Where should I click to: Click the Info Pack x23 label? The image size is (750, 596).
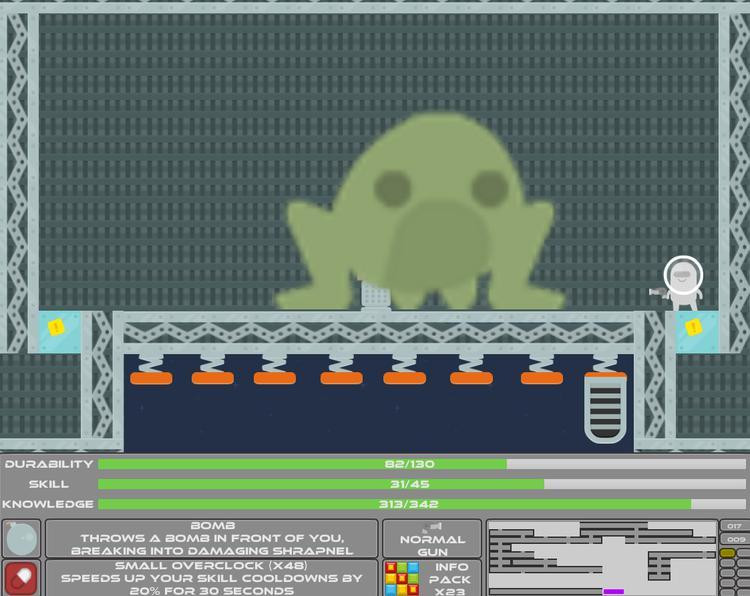click(450, 579)
